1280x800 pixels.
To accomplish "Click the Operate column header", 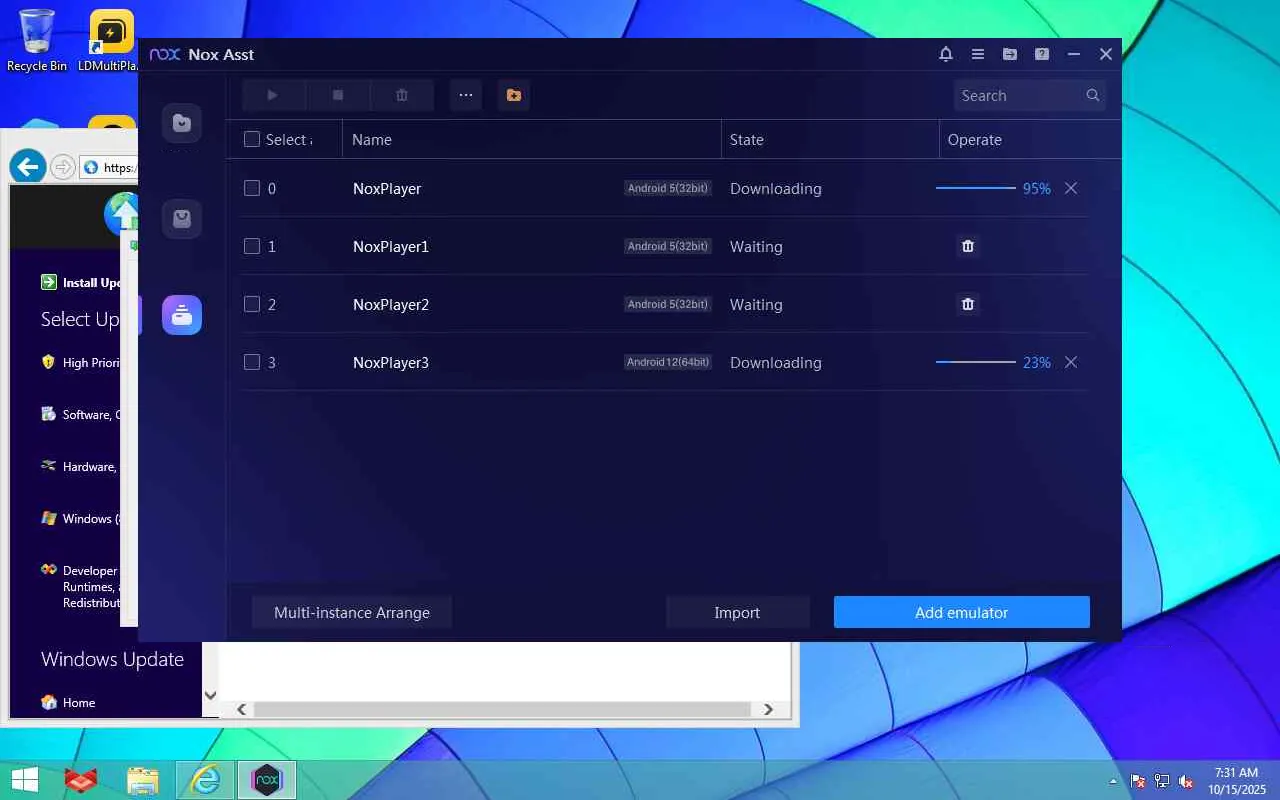I will coord(975,140).
